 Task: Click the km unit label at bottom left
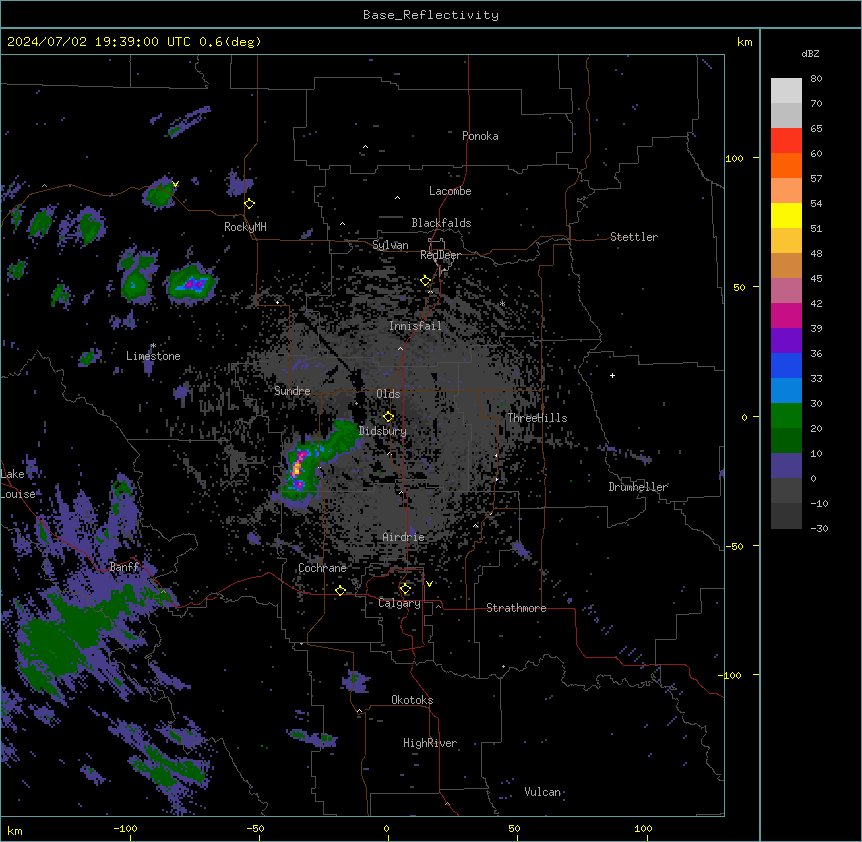[15, 831]
